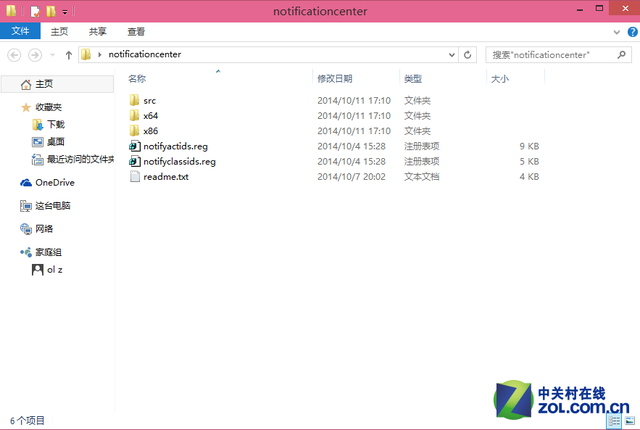Select the x64 folder icon
The height and width of the screenshot is (430, 640).
click(x=134, y=115)
